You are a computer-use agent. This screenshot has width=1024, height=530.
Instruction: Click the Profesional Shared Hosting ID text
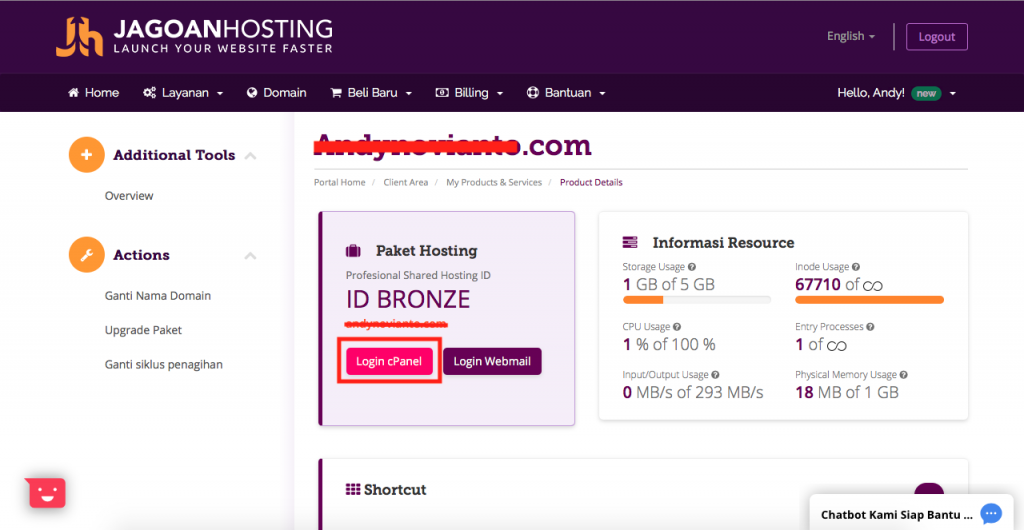418,275
